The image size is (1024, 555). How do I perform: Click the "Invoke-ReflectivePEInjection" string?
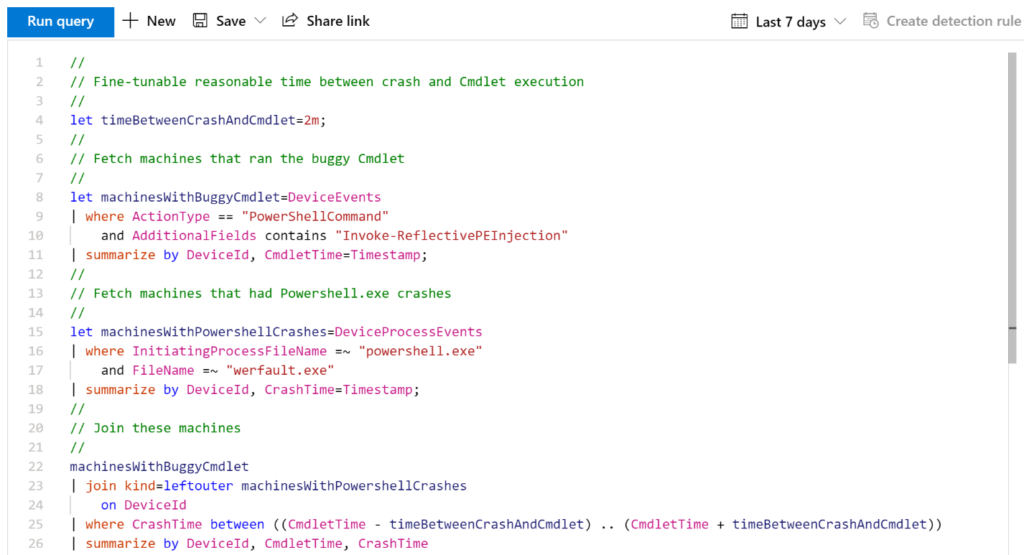[452, 236]
